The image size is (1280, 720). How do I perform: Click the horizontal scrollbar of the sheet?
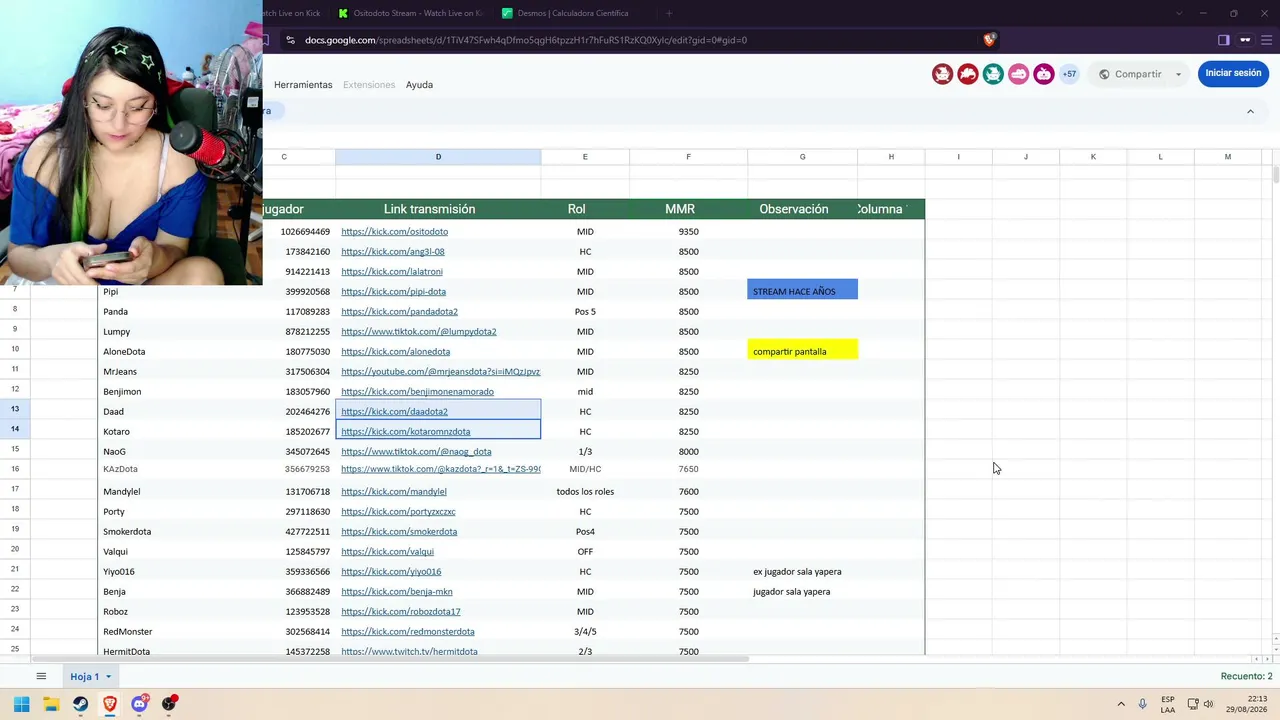390,659
